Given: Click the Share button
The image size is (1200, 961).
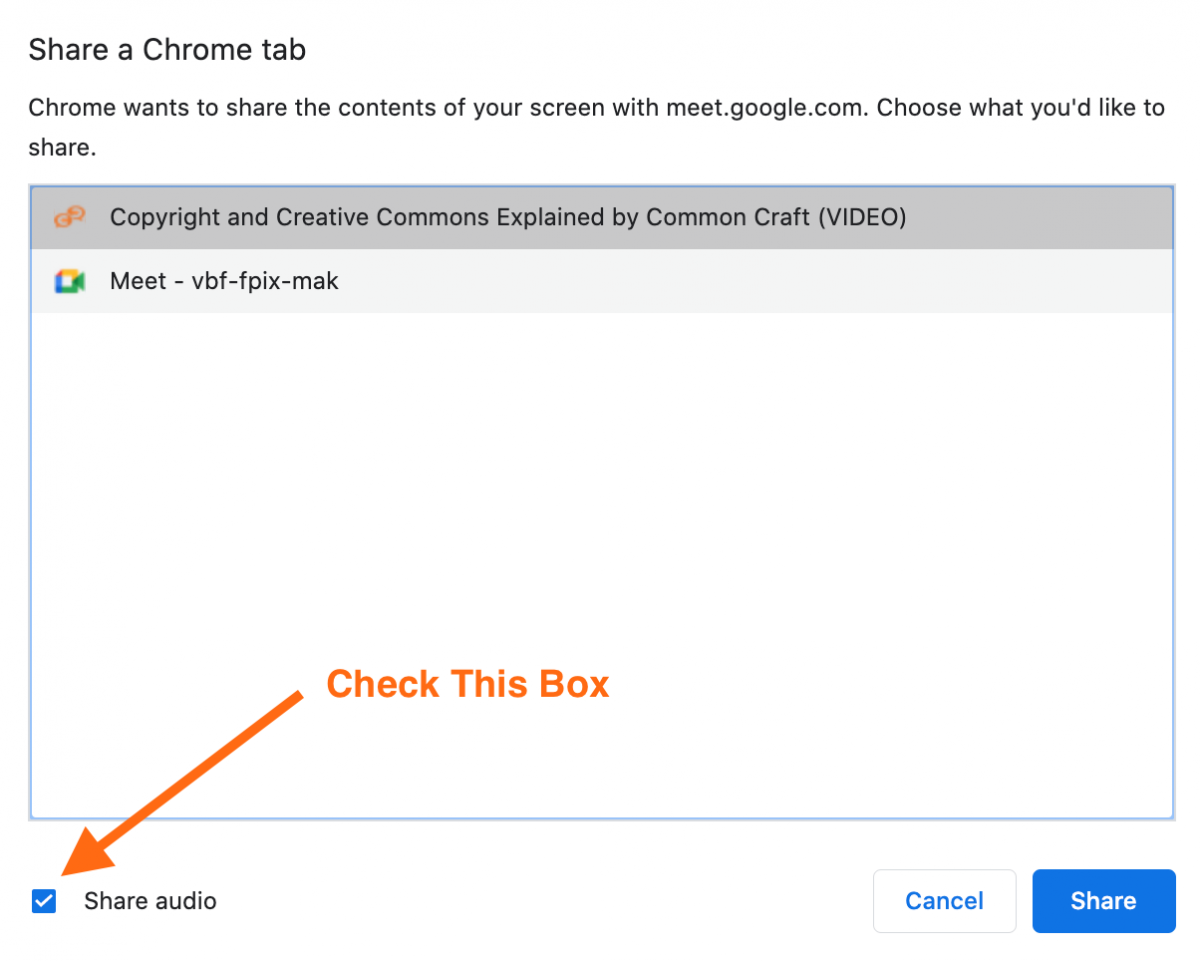Looking at the screenshot, I should (x=1103, y=901).
